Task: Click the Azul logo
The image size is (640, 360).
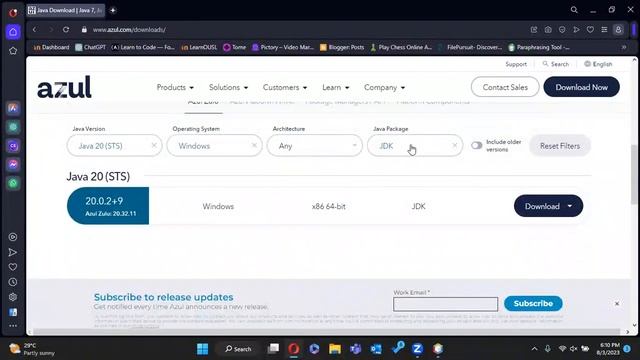Action: (64, 87)
